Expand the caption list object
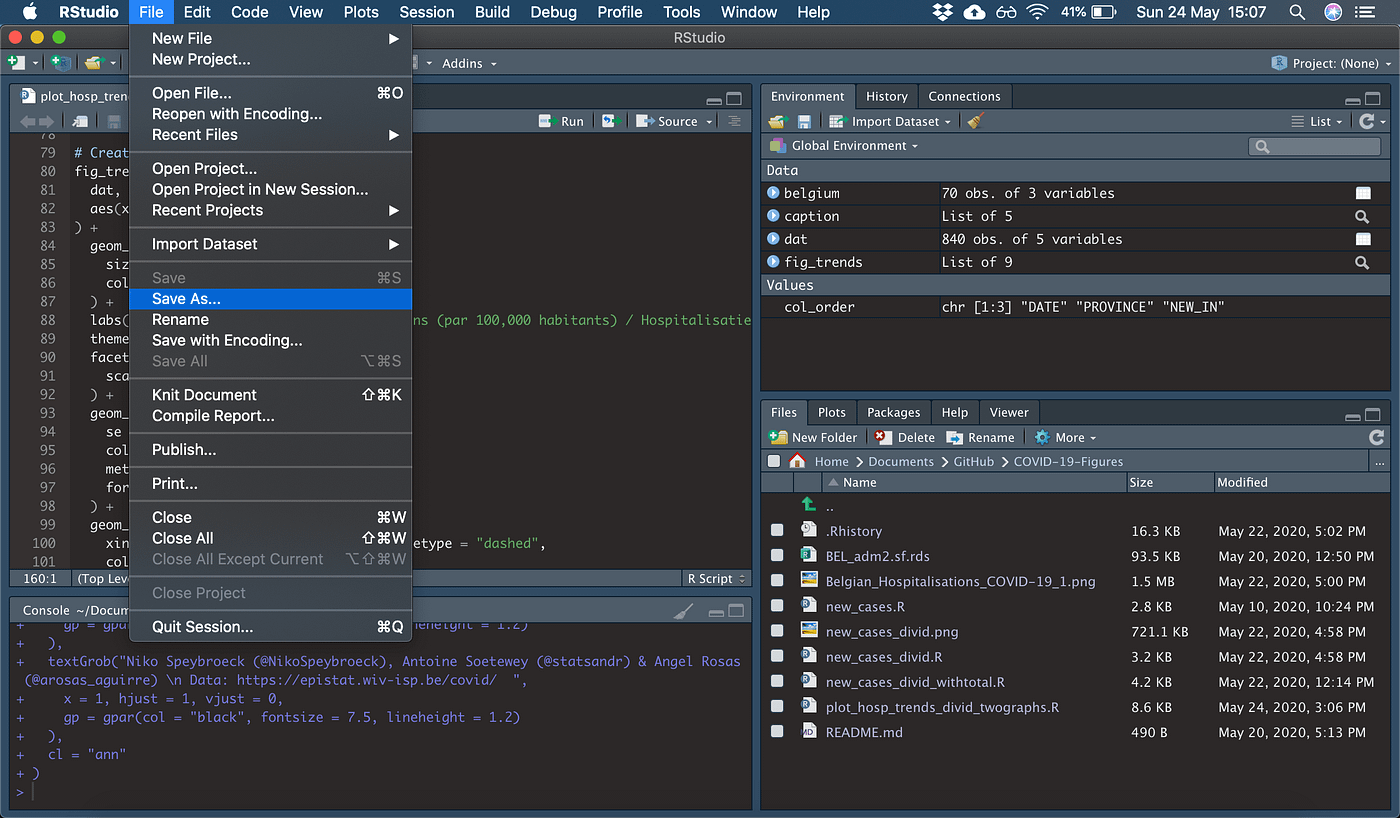 (773, 216)
